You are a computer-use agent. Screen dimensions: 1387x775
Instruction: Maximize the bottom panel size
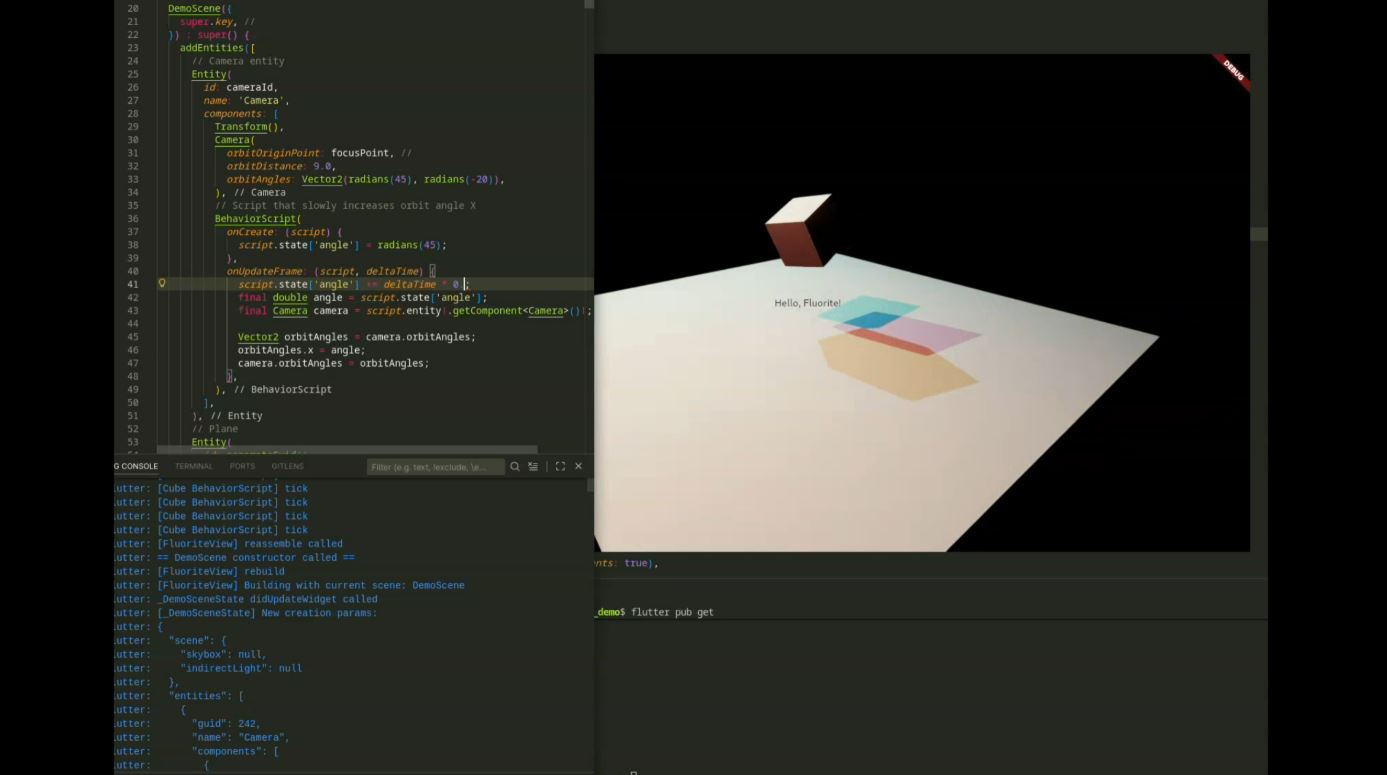click(x=560, y=467)
